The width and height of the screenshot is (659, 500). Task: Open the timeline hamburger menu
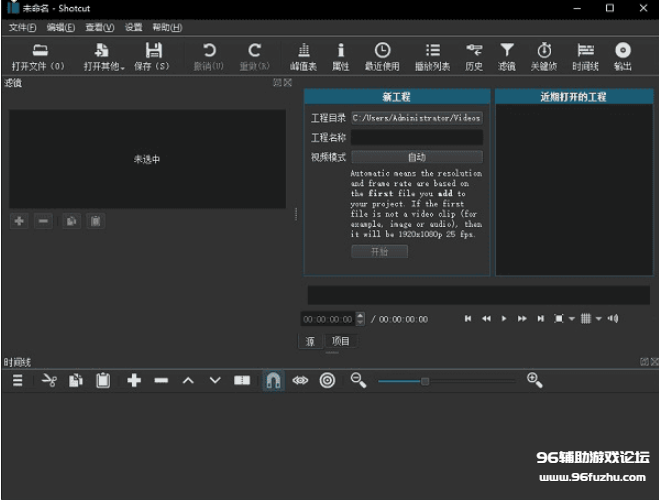tap(17, 380)
